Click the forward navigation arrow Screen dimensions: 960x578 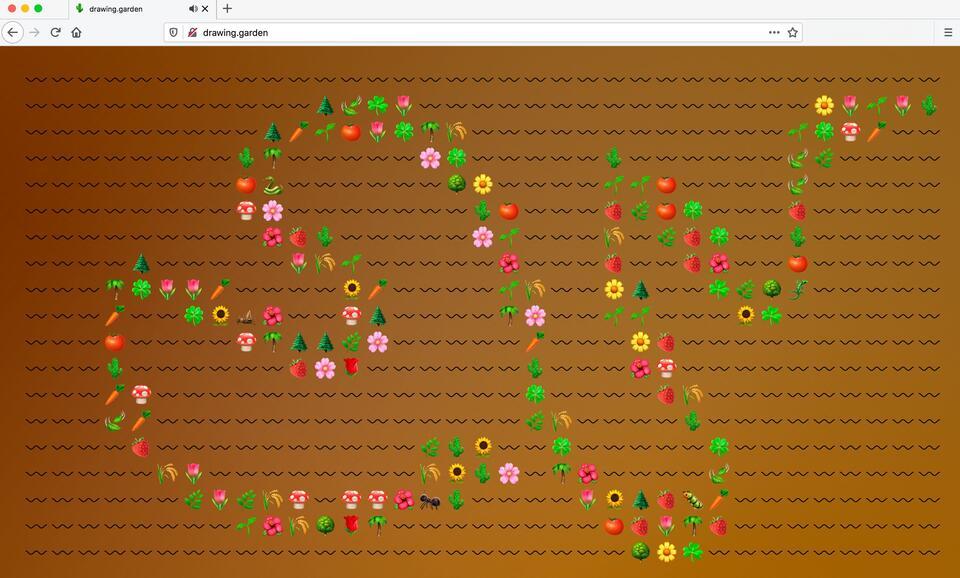(34, 32)
